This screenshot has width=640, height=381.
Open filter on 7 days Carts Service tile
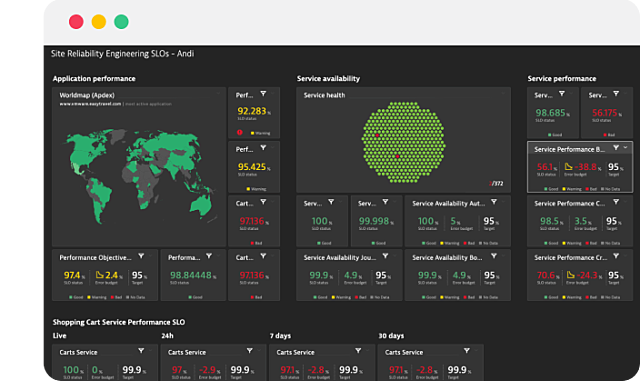[358, 351]
